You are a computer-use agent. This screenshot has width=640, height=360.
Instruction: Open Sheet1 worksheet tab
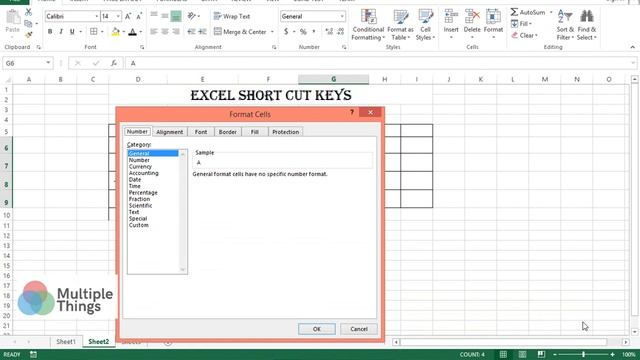(x=66, y=342)
